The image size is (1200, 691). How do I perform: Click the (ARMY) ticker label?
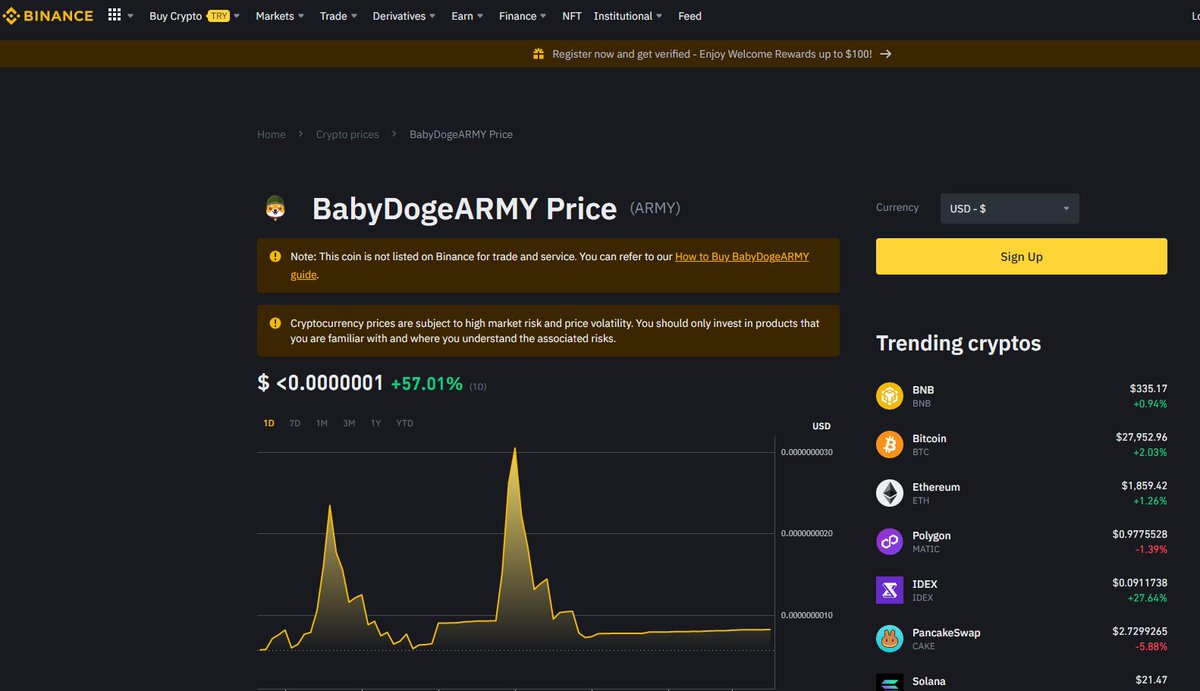(x=655, y=208)
